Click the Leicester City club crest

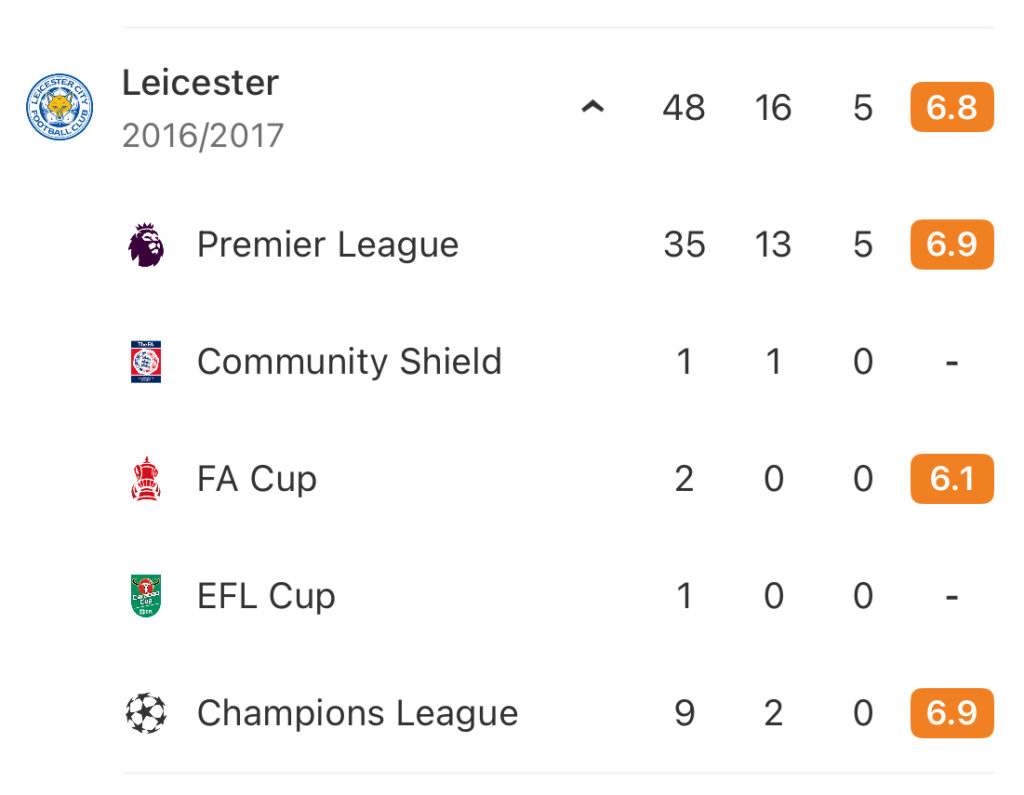(x=59, y=106)
